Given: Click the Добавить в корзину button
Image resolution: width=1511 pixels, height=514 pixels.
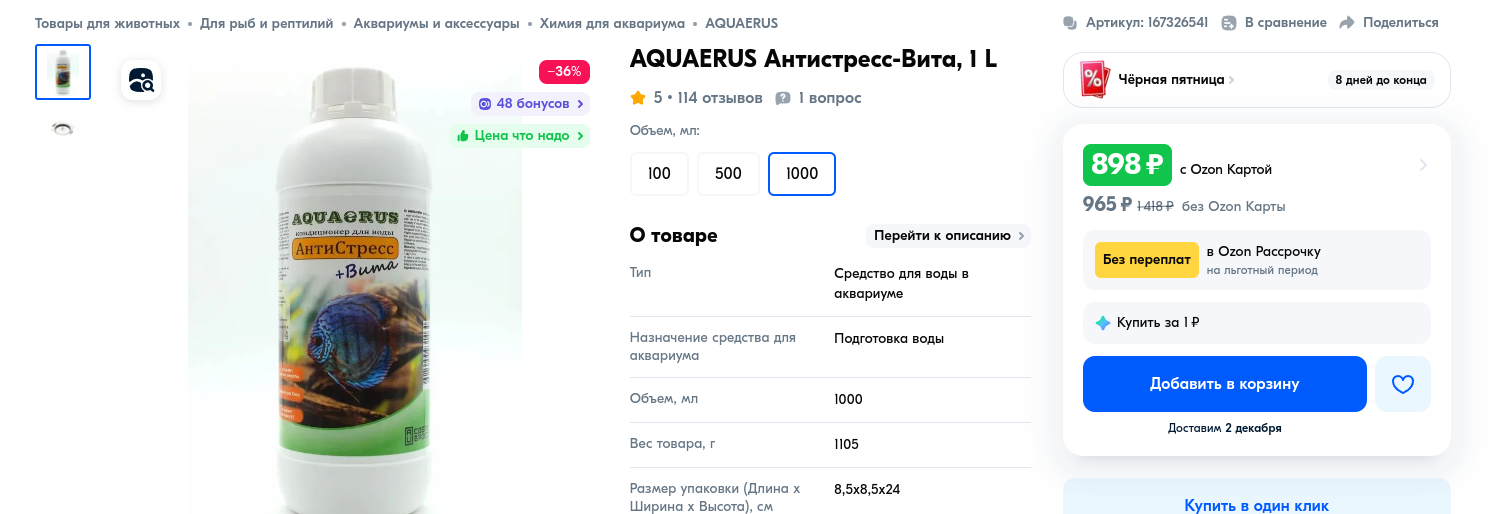Looking at the screenshot, I should click(1224, 384).
